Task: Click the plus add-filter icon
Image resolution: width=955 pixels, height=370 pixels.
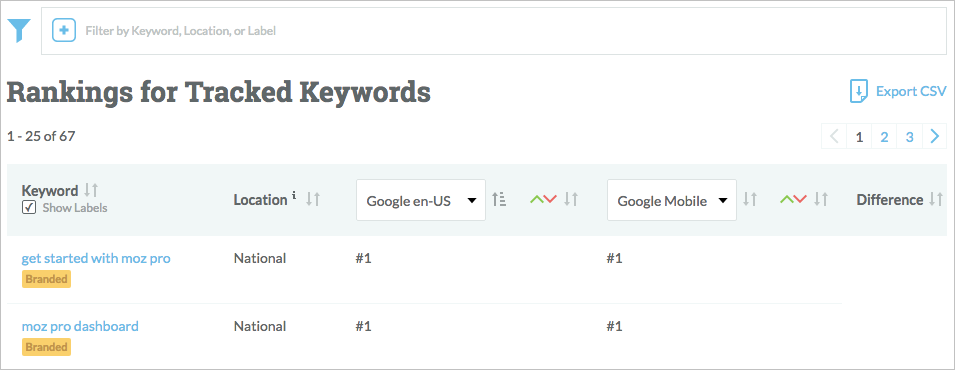Action: (x=64, y=30)
